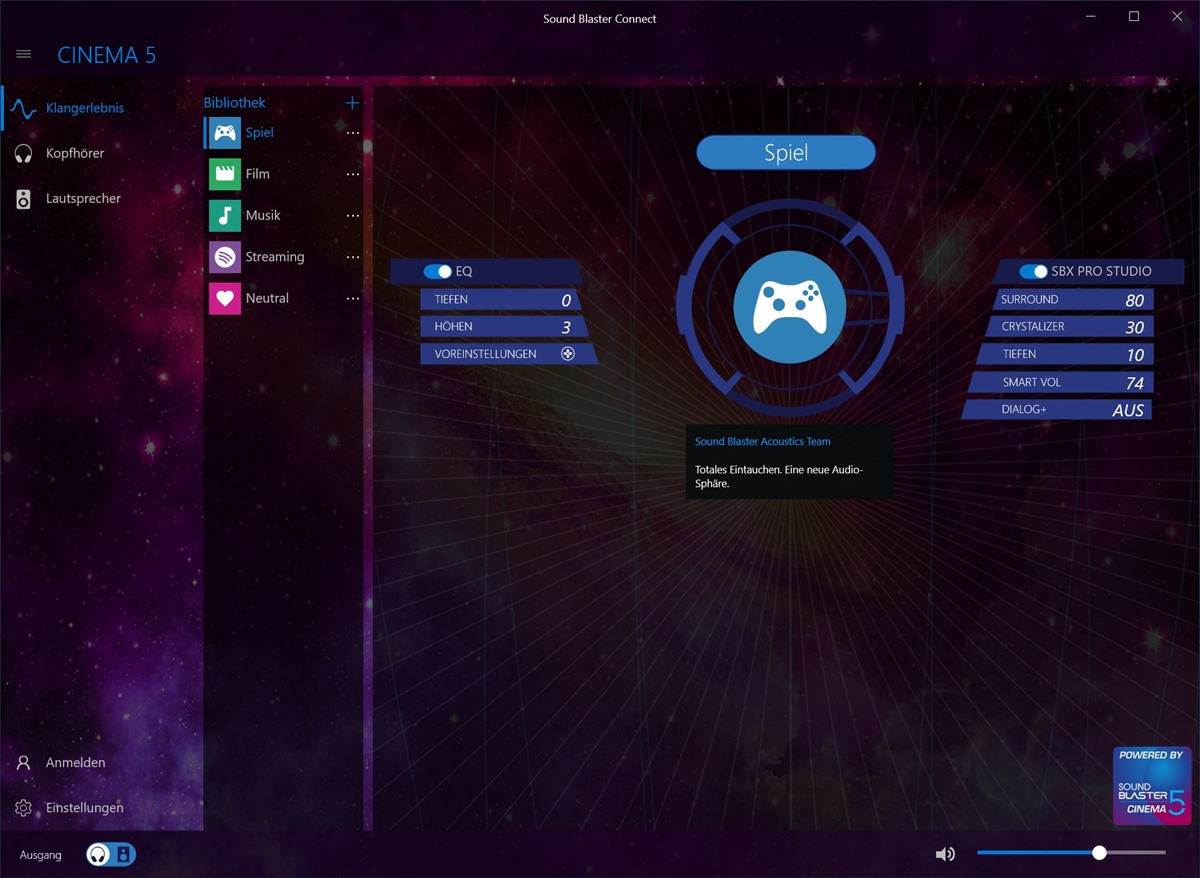Select the Musik profile
1200x878 pixels.
pos(285,215)
